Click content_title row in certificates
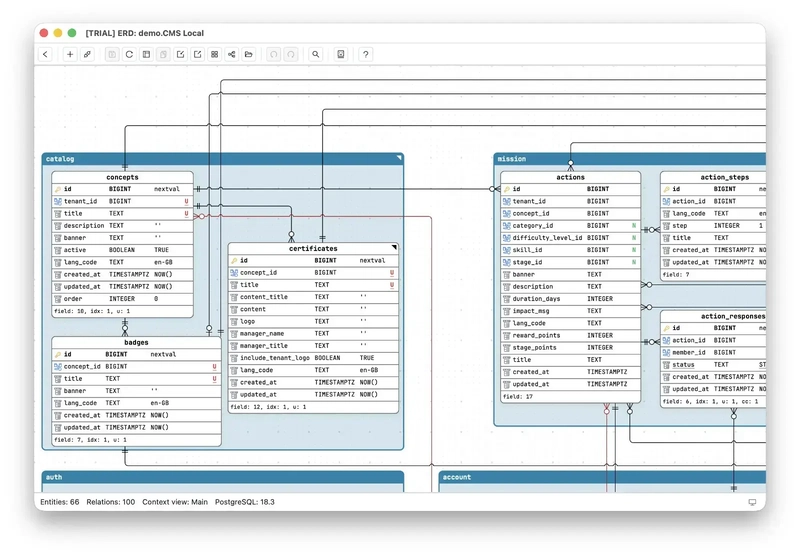The image size is (800, 556). pos(313,297)
